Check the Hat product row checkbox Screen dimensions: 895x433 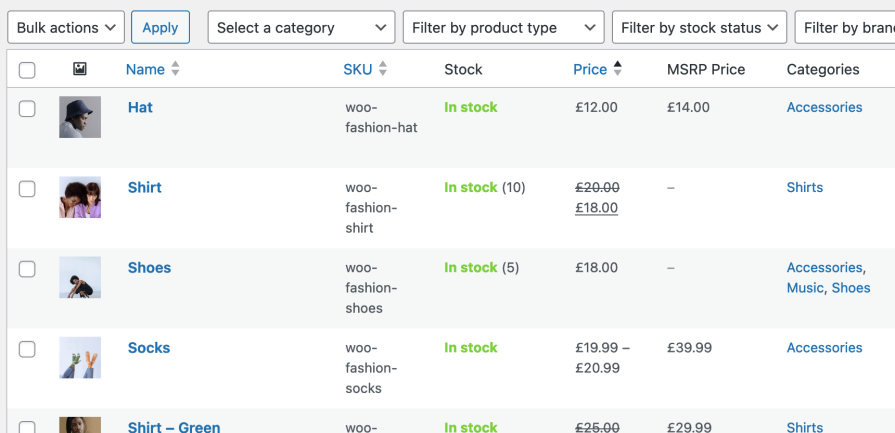click(27, 108)
